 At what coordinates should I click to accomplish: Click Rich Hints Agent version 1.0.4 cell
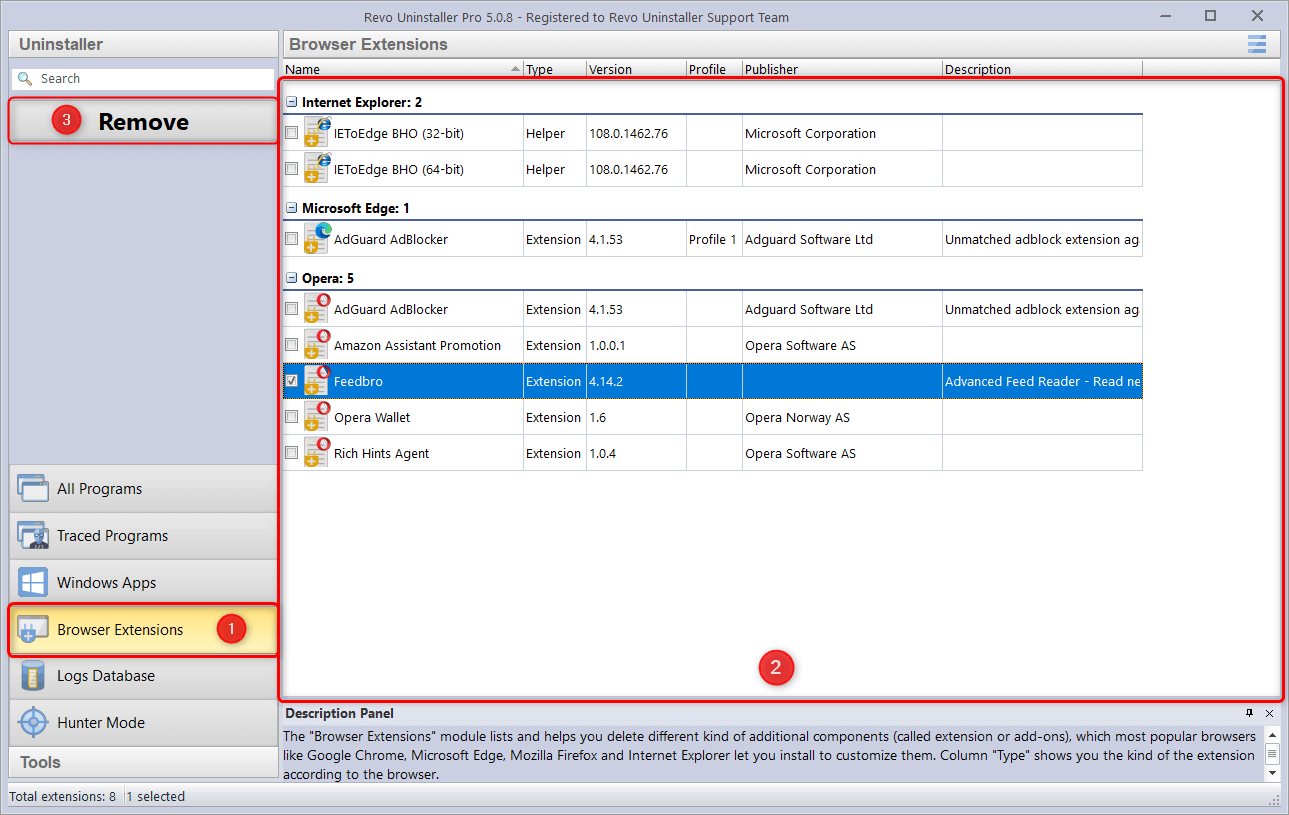tap(636, 453)
